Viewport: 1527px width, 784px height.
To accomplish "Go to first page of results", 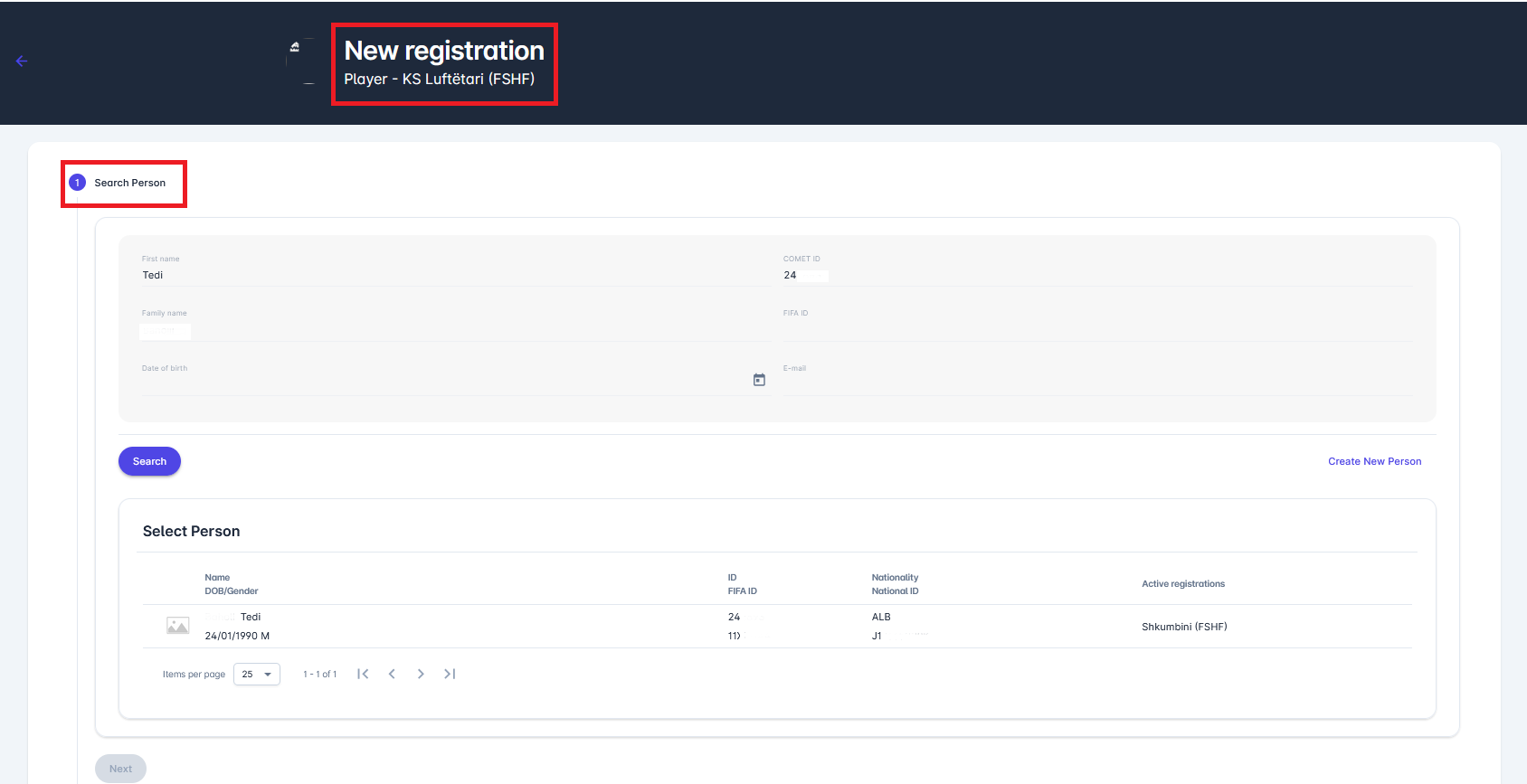I will coord(363,674).
